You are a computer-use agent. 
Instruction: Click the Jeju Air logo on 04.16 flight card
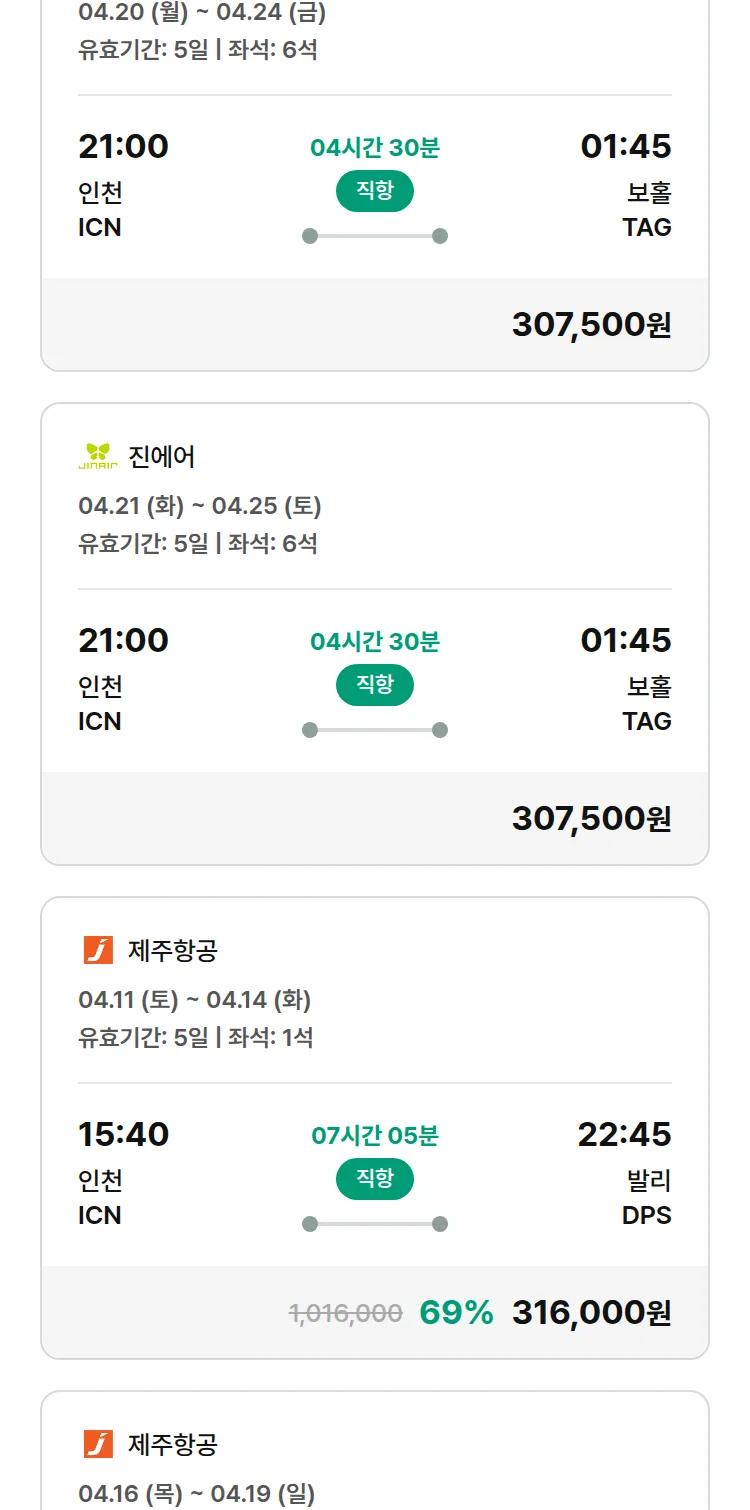(98, 1444)
